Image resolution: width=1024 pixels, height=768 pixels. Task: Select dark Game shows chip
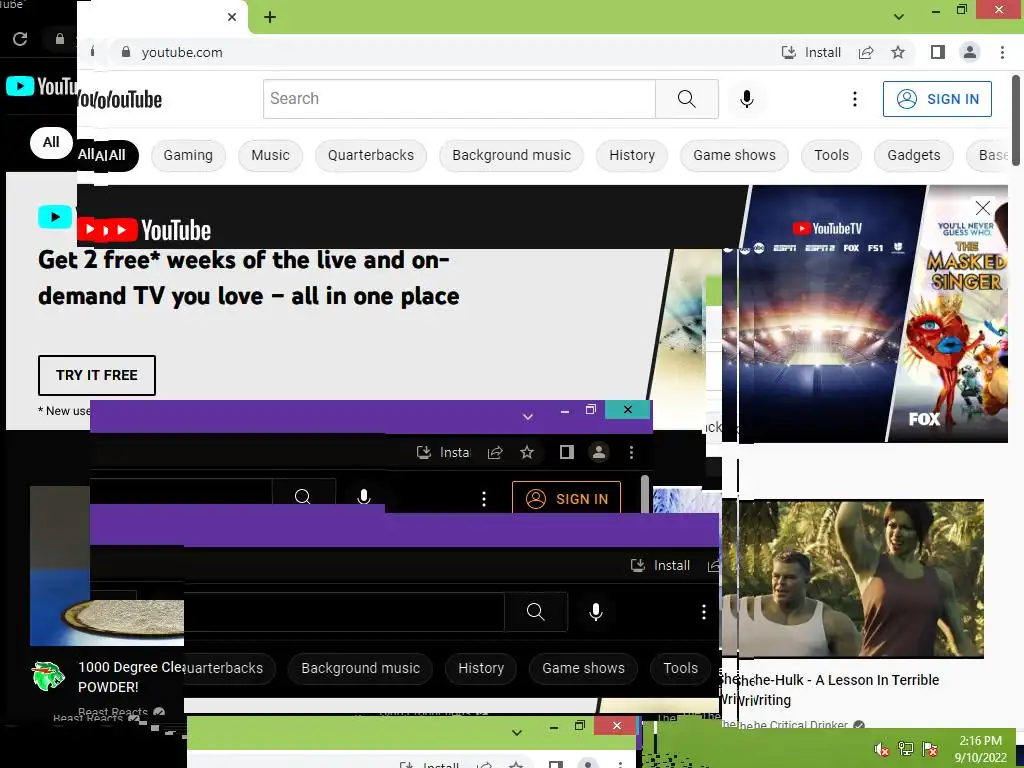(x=583, y=669)
